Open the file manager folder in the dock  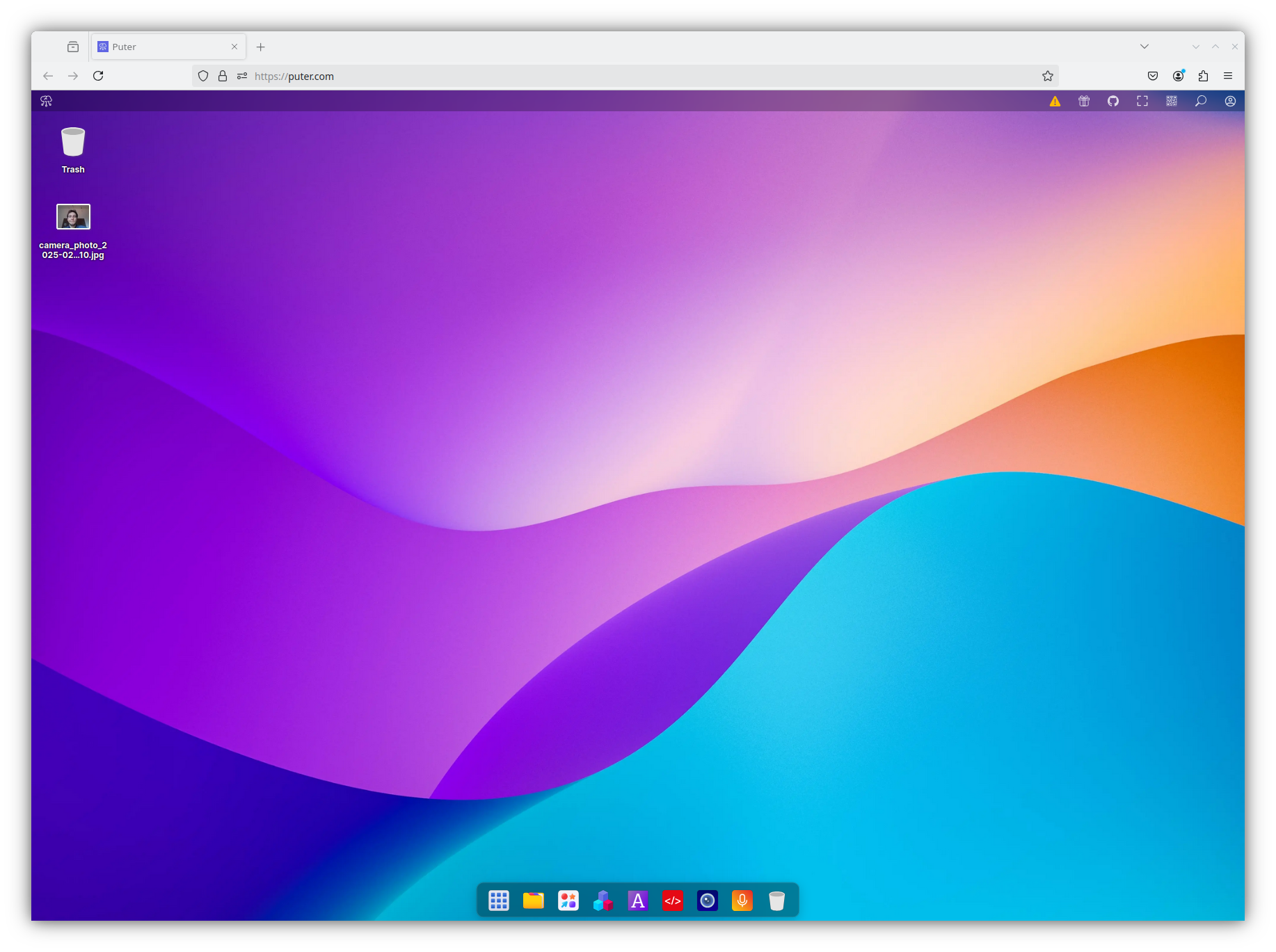[x=534, y=901]
